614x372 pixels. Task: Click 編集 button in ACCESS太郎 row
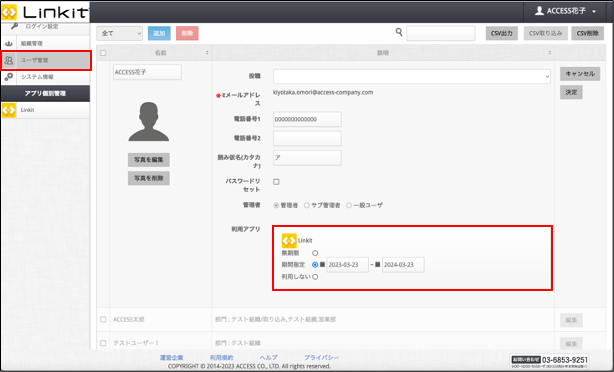click(x=571, y=320)
